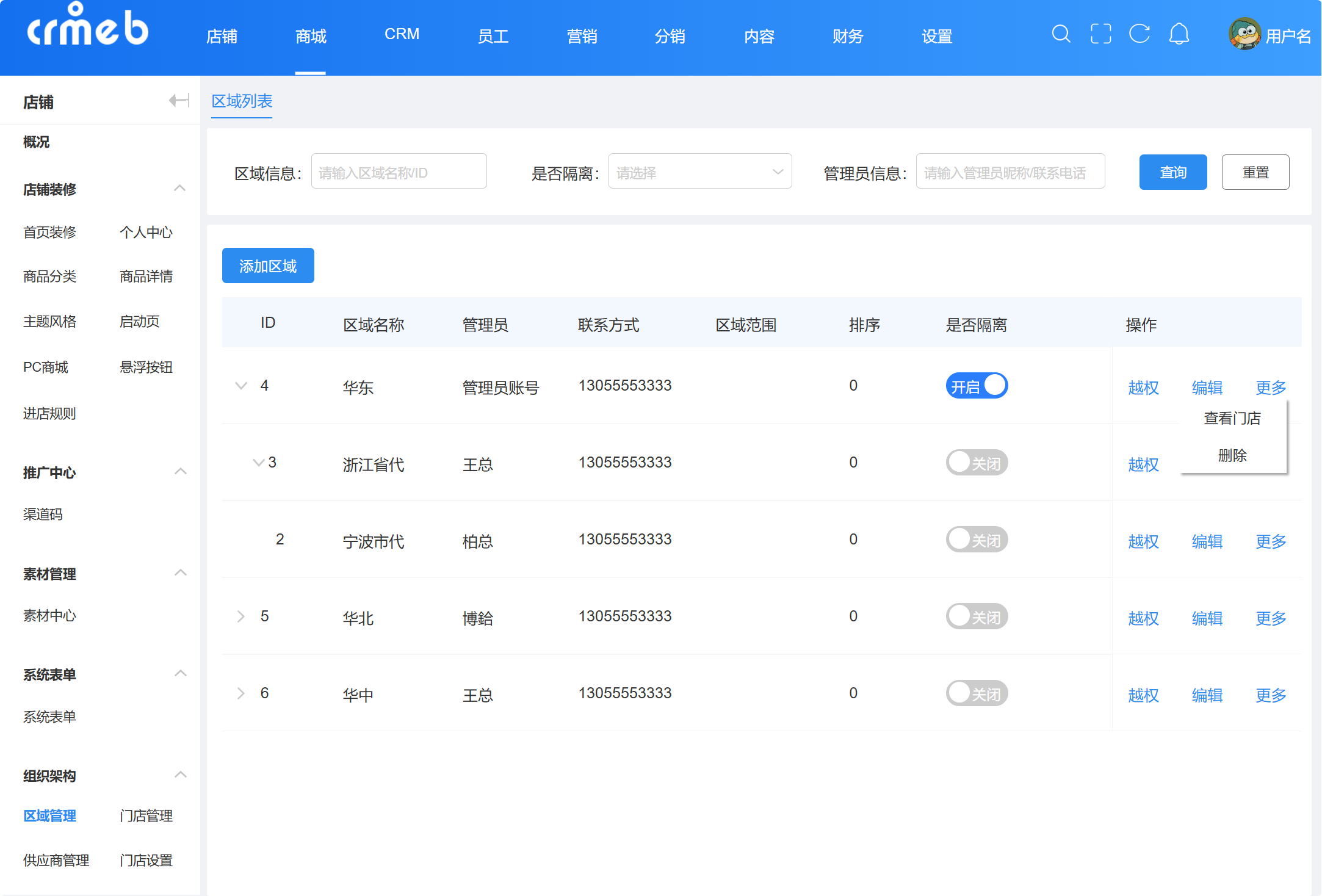The height and width of the screenshot is (896, 1322).
Task: Choose 删除 from the more menu
Action: point(1232,455)
